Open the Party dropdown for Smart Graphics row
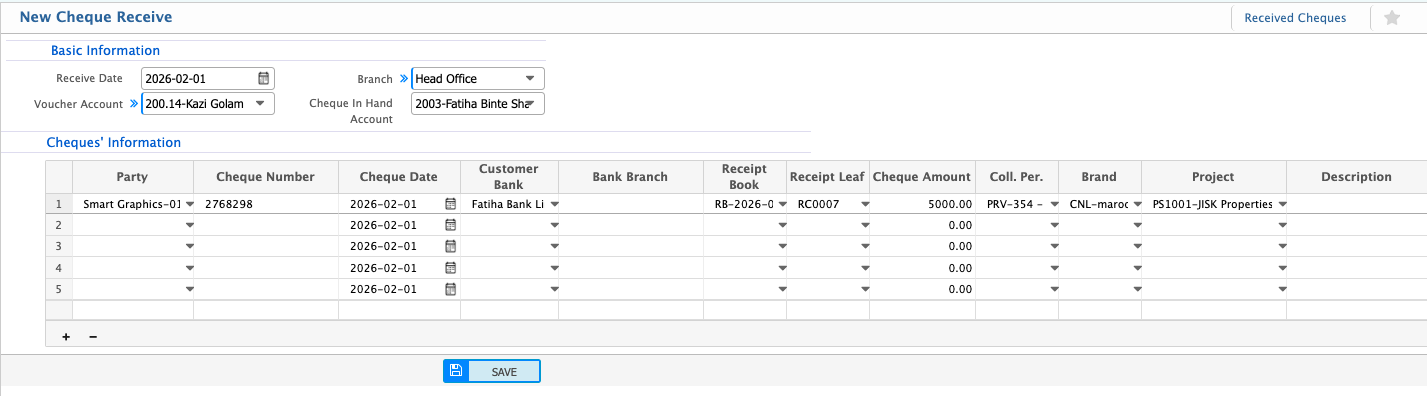This screenshot has width=1427, height=396. pos(189,204)
